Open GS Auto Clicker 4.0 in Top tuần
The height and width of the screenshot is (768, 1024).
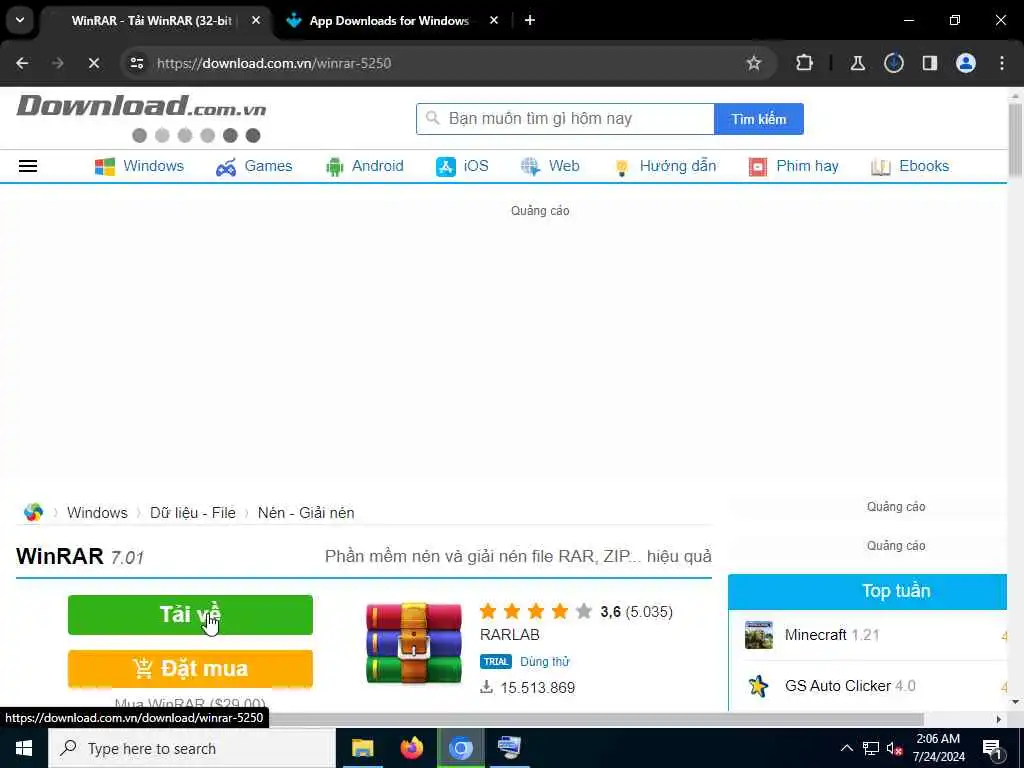850,686
